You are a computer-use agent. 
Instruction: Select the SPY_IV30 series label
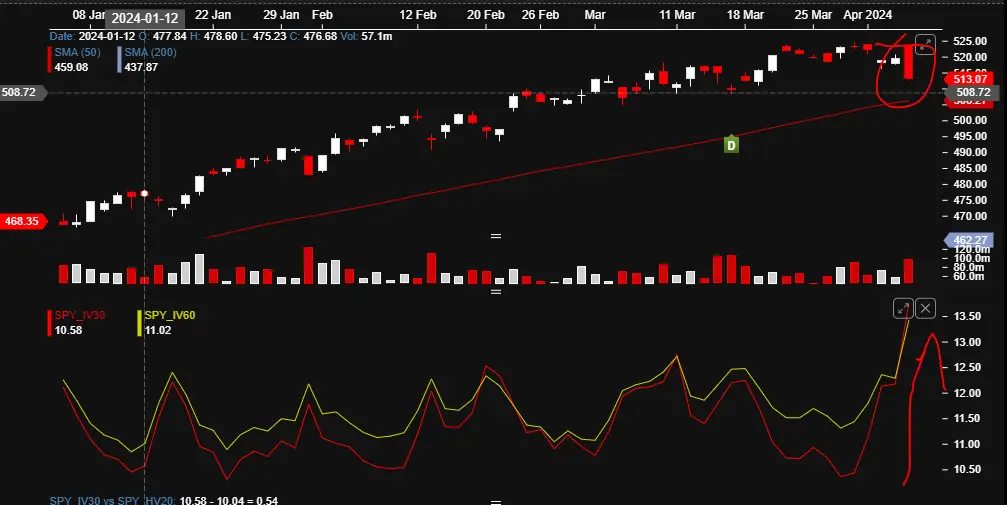pos(80,315)
